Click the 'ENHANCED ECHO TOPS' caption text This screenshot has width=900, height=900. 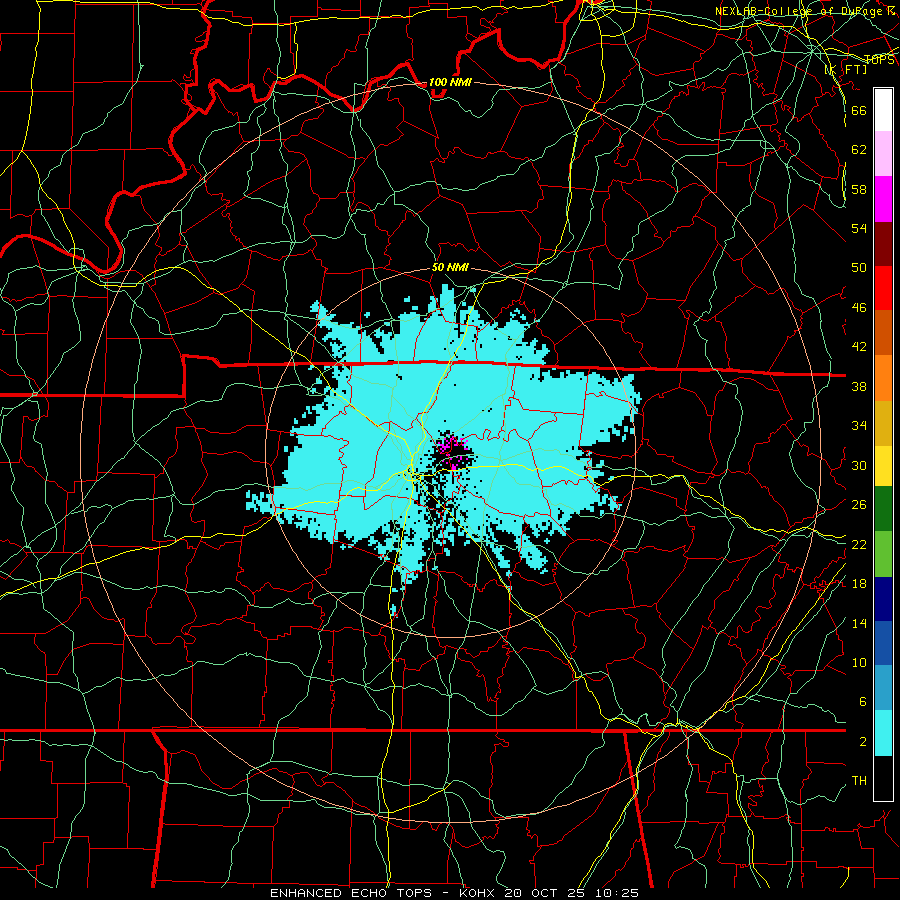(x=351, y=893)
